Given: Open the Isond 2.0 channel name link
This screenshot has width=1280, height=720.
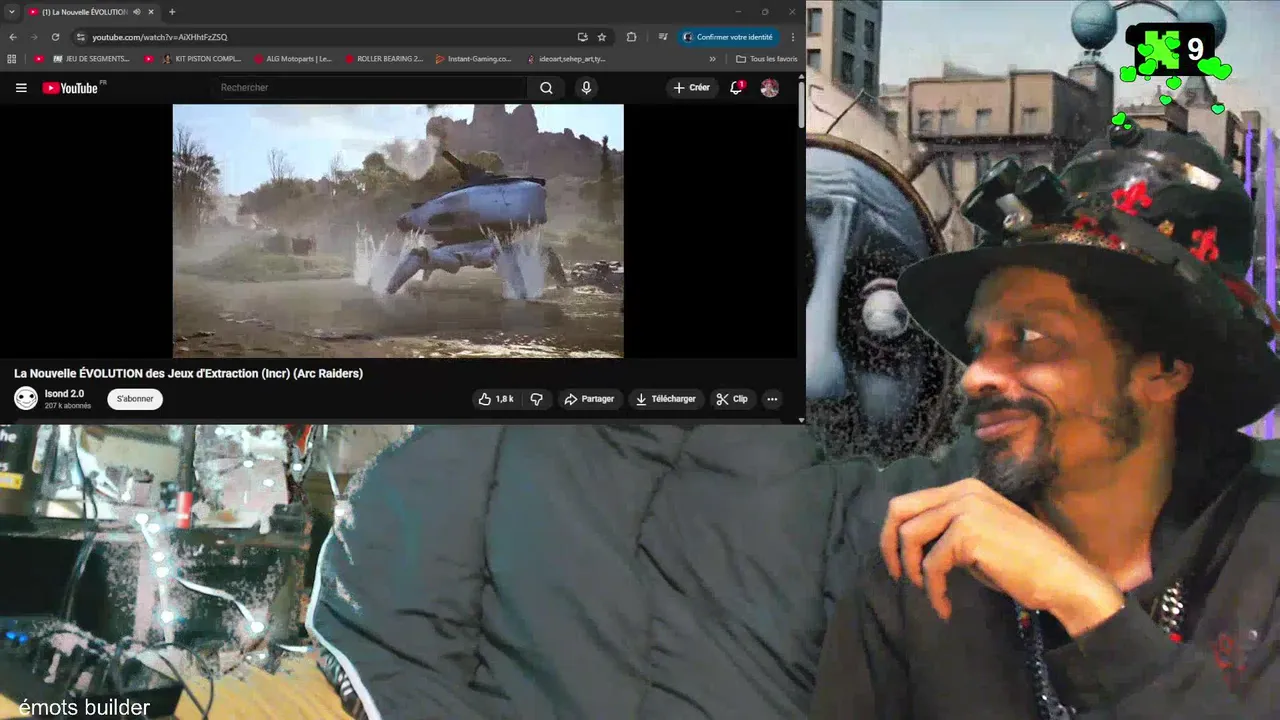Looking at the screenshot, I should [64, 394].
